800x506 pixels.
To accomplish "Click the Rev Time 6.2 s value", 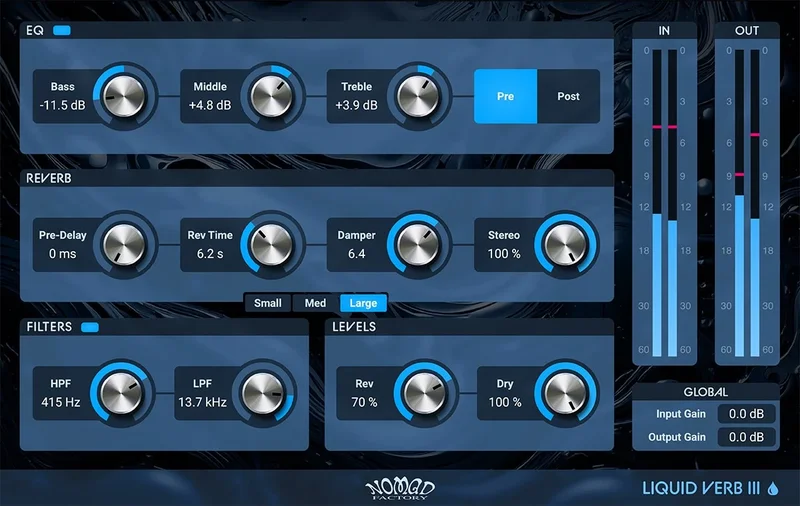I will [x=210, y=254].
